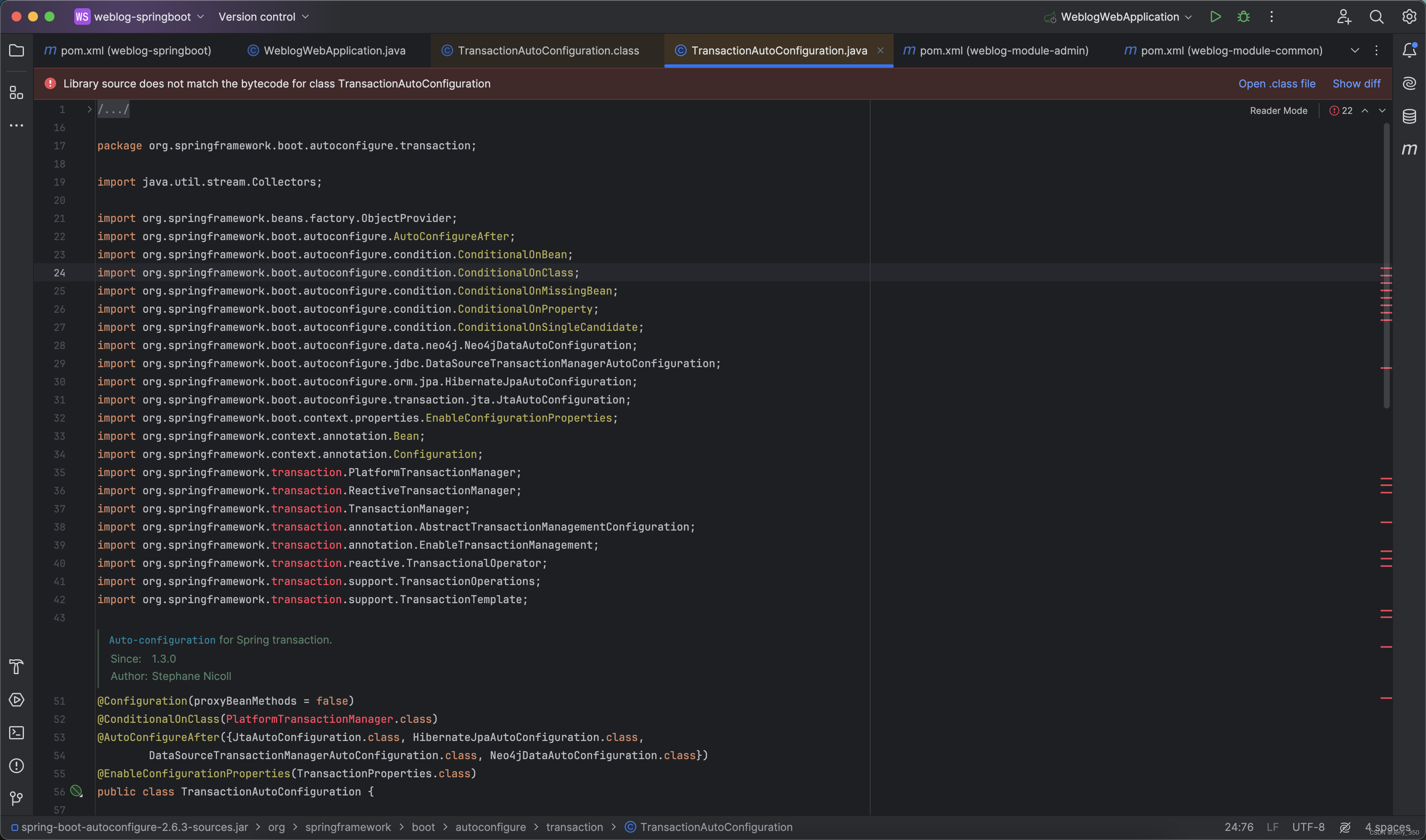This screenshot has height=840, width=1426.
Task: Expand the folded comment on line 1
Action: coord(90,109)
